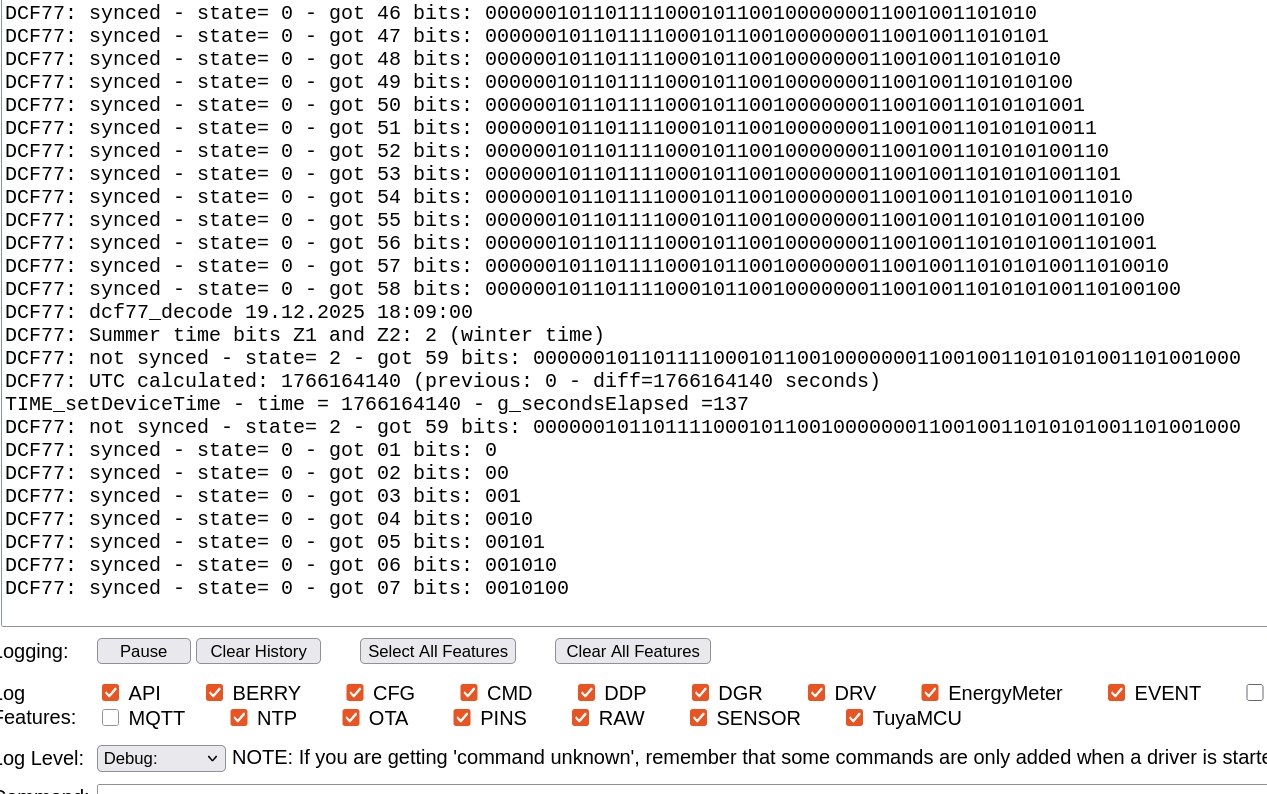Toggle the SENSOR log feature checkbox
Screen dimensions: 1267x794
tap(699, 717)
